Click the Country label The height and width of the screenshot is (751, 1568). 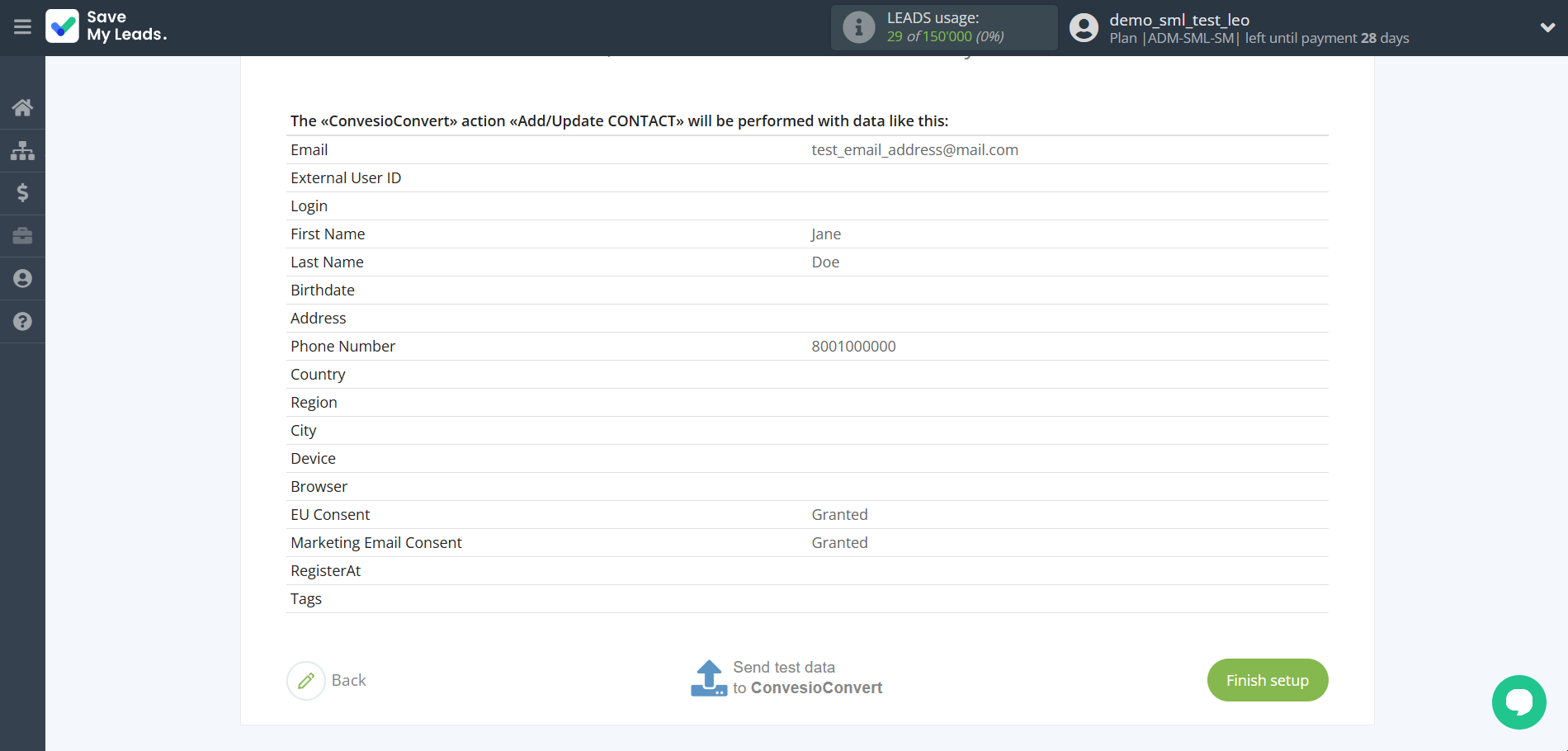tap(318, 375)
